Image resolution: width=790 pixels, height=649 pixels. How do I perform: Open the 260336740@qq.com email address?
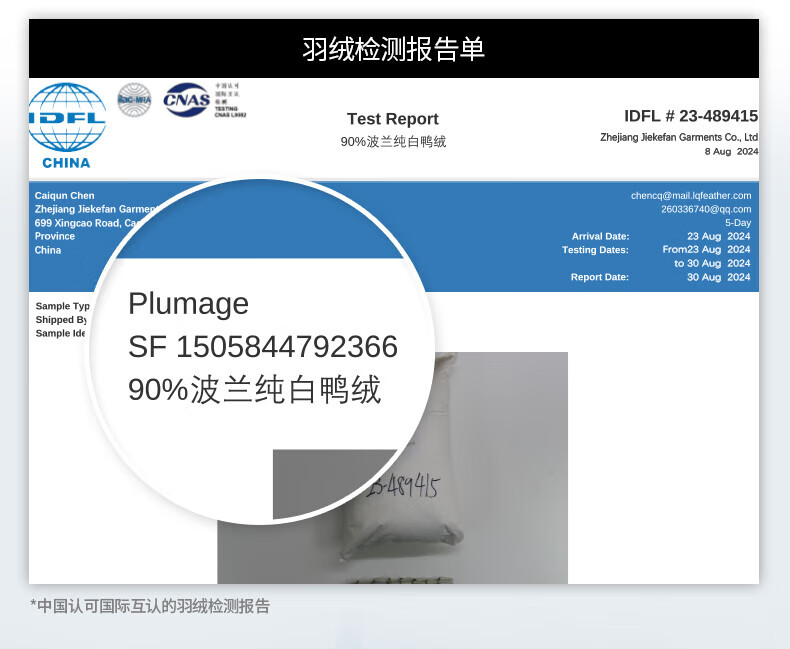(x=705, y=210)
